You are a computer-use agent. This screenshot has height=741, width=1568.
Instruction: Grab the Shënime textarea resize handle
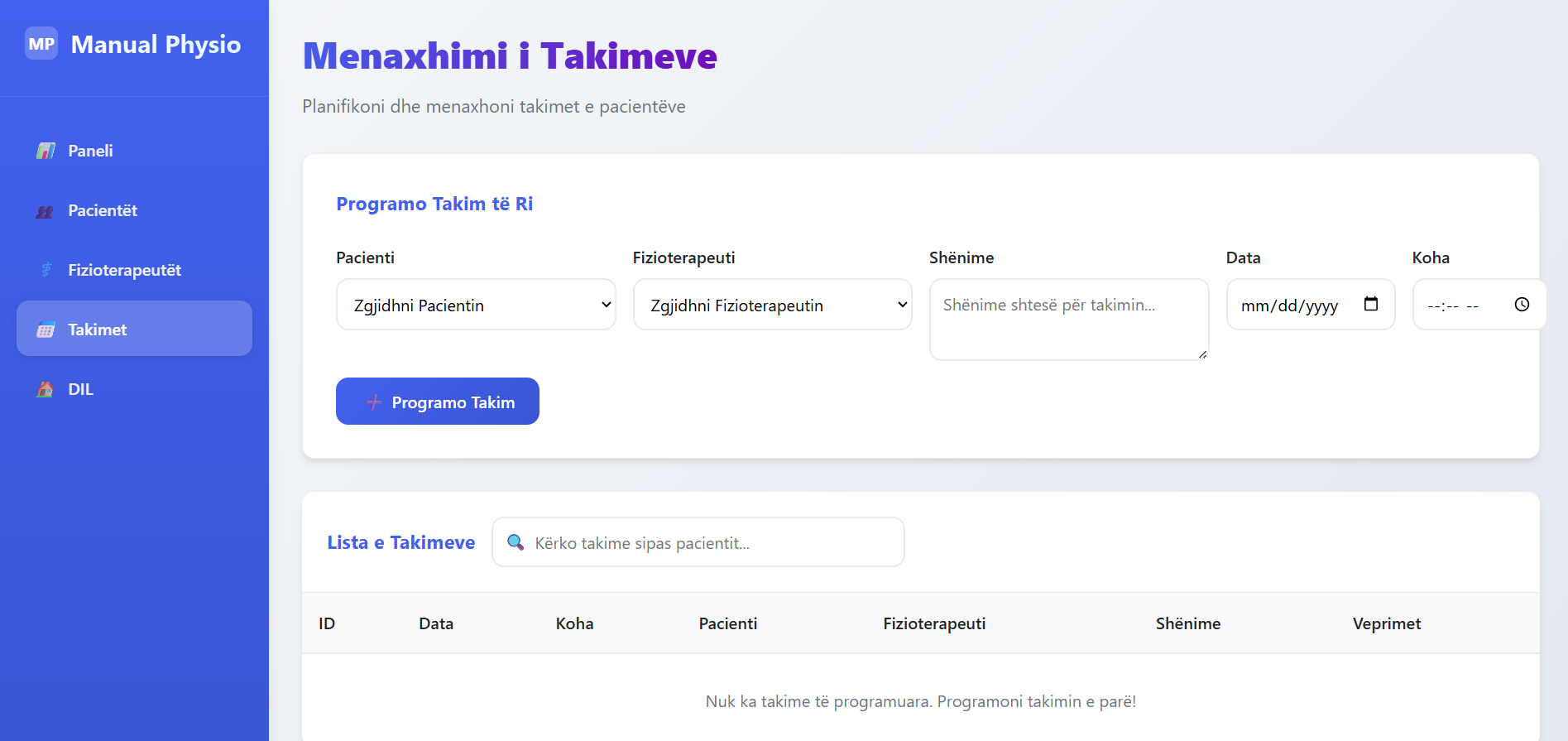(1202, 354)
